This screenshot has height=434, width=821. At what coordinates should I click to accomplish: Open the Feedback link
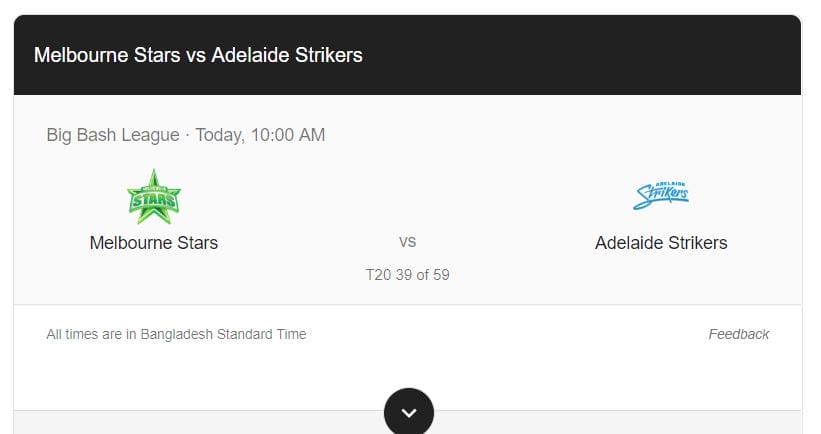coord(739,334)
